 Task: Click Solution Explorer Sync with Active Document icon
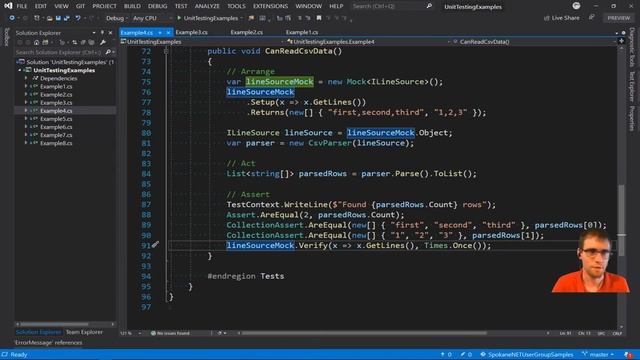74,42
